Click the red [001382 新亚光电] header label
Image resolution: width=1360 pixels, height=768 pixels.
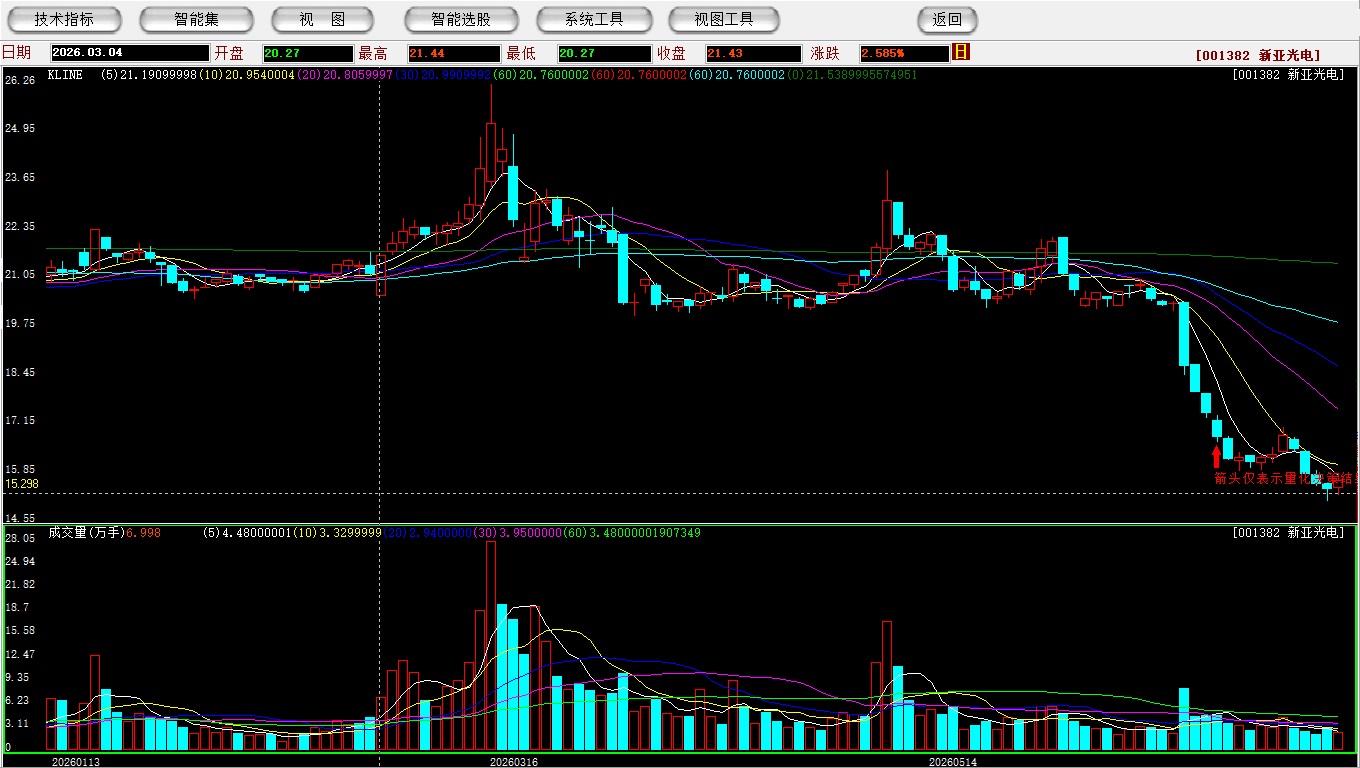tap(1258, 56)
